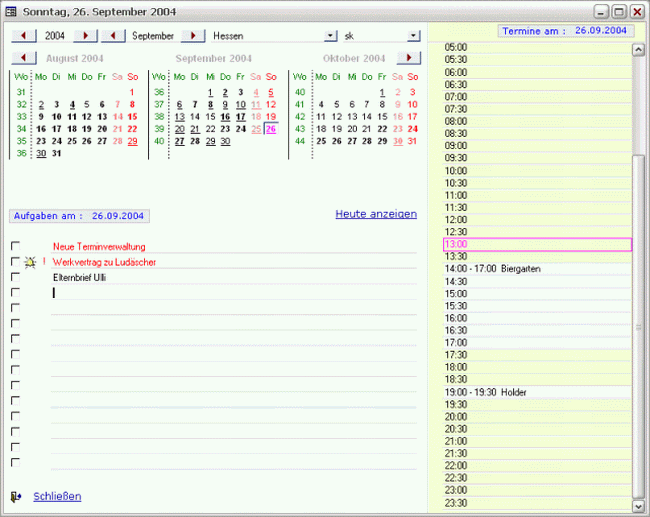Check off the Neue Terminverwaltung task
Image resolution: width=650 pixels, height=517 pixels.
coord(15,246)
